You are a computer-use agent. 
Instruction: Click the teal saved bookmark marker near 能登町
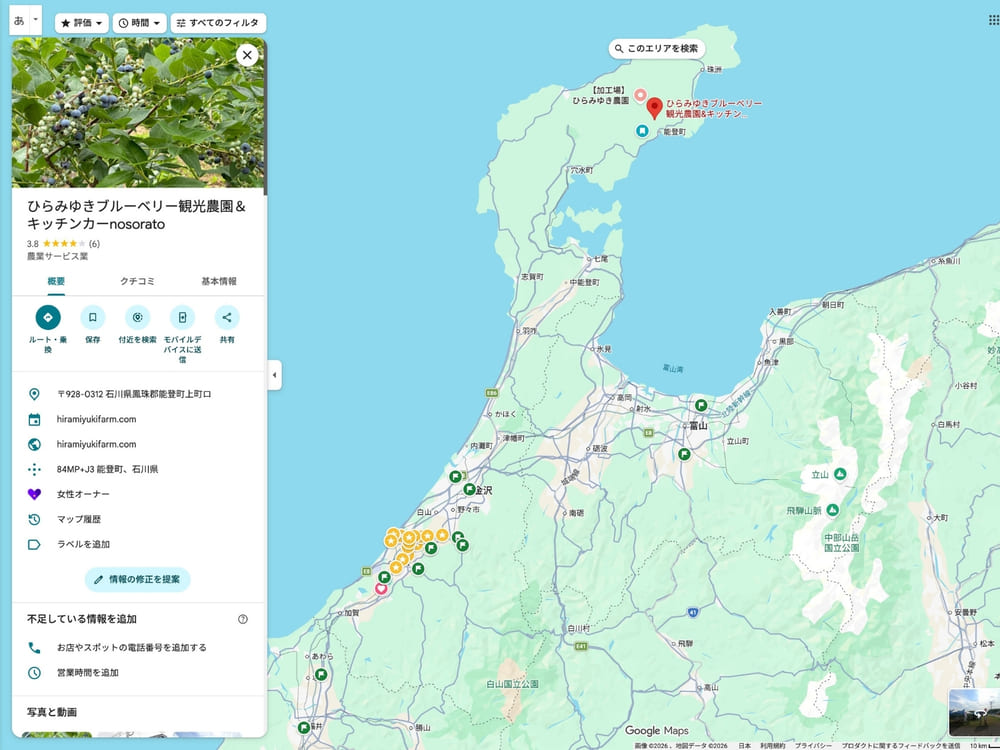coord(642,131)
